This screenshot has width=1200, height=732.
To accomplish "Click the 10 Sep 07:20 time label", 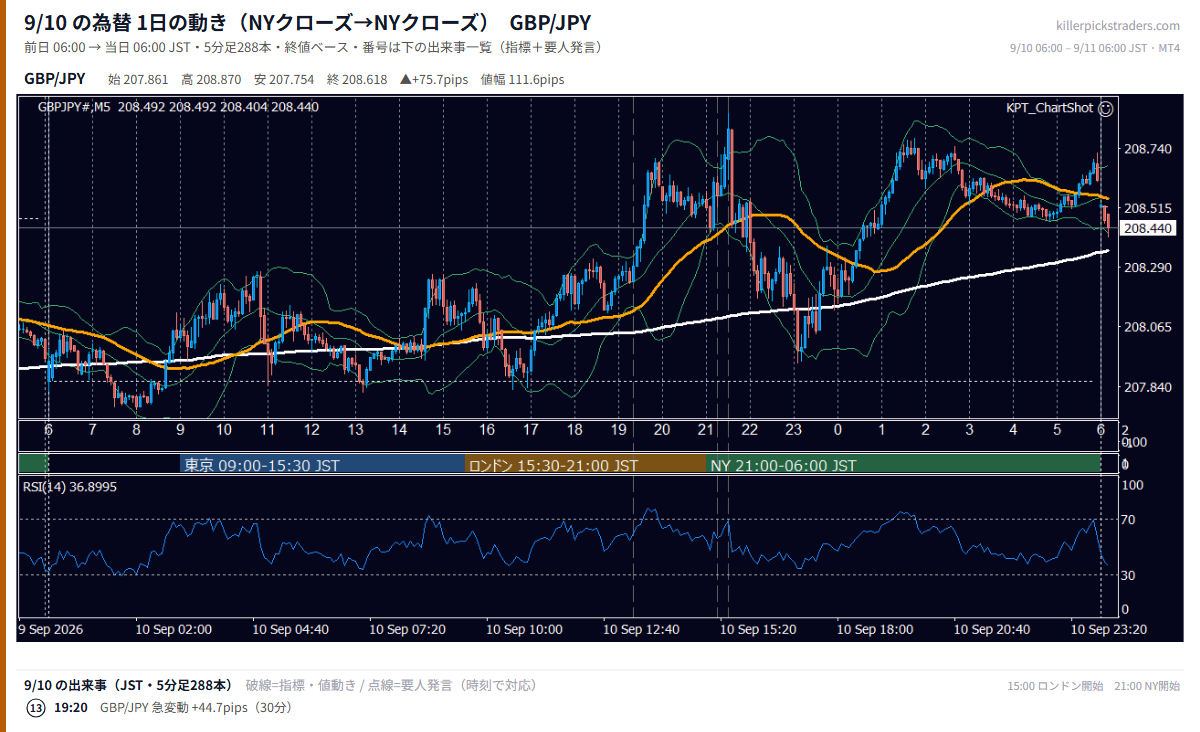I will pyautogui.click(x=408, y=630).
